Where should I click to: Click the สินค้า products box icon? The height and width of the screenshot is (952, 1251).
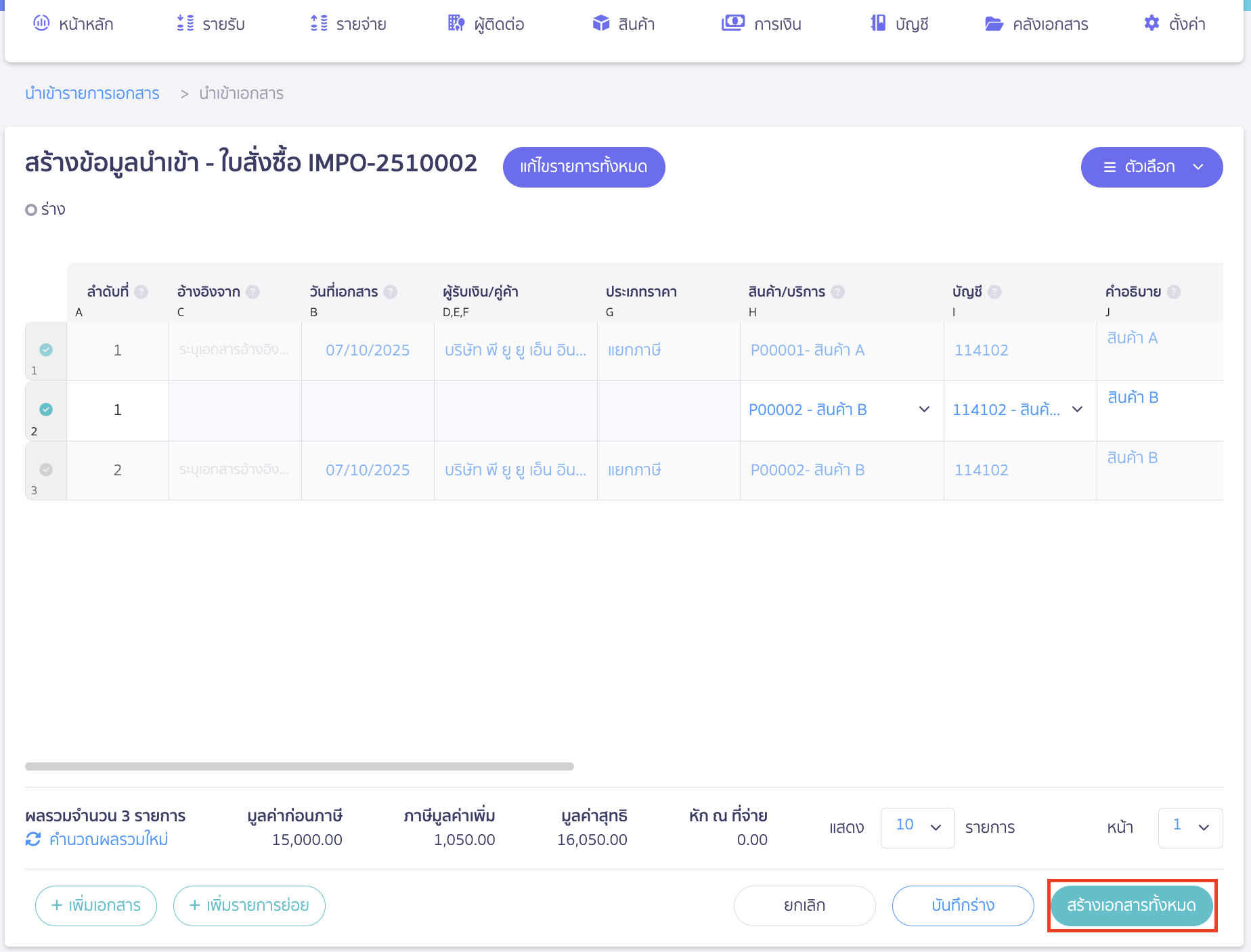coord(600,22)
